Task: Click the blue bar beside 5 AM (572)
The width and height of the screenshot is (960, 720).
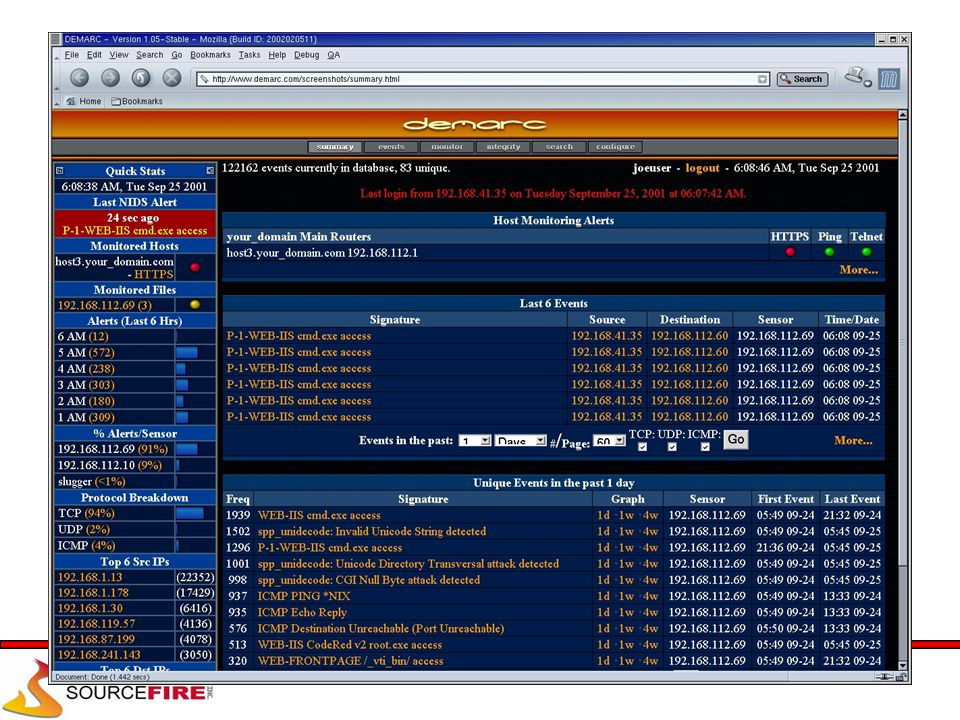Action: pos(187,353)
